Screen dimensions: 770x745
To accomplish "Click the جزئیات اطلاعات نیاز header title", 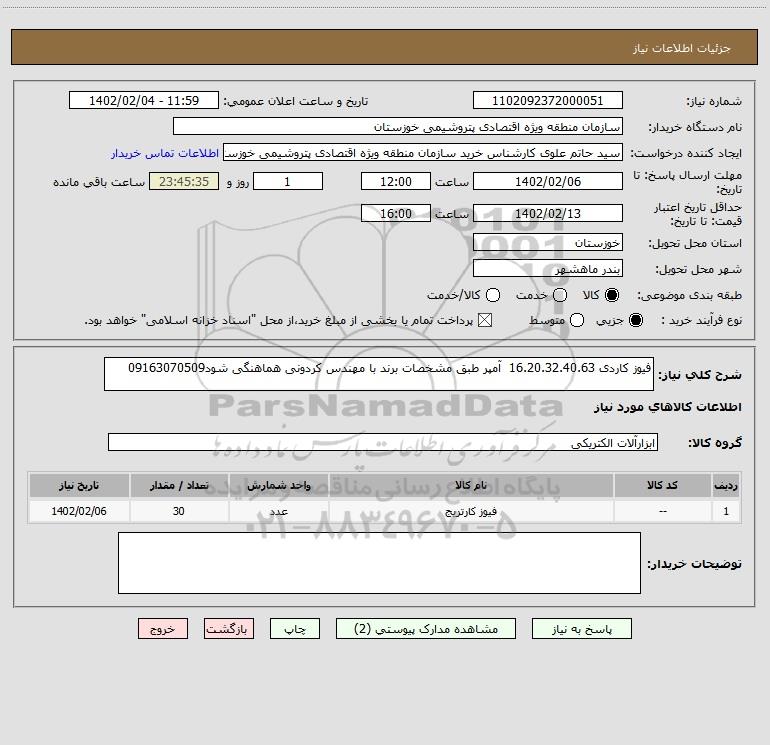I will [682, 48].
